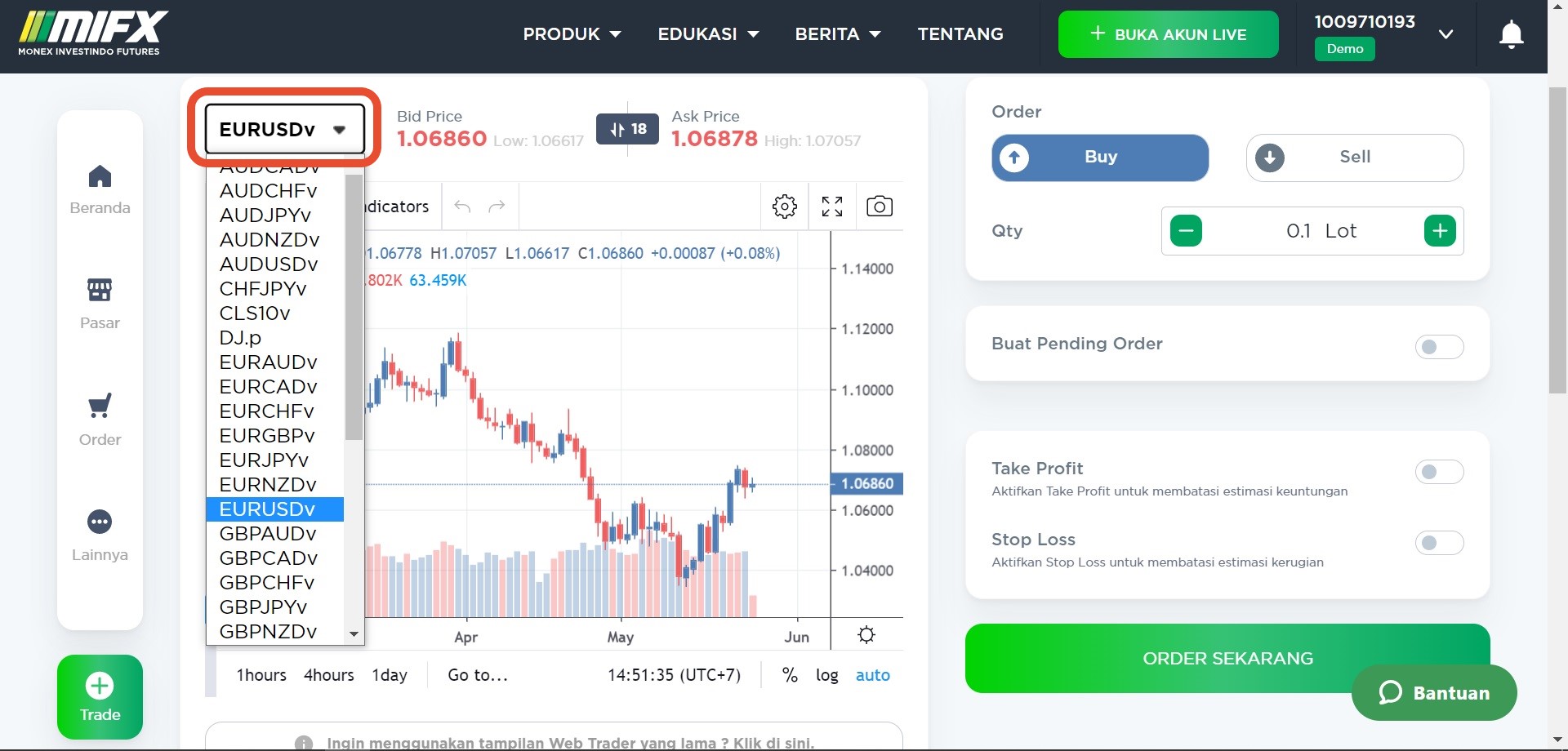Open Lainnya more options

100,535
